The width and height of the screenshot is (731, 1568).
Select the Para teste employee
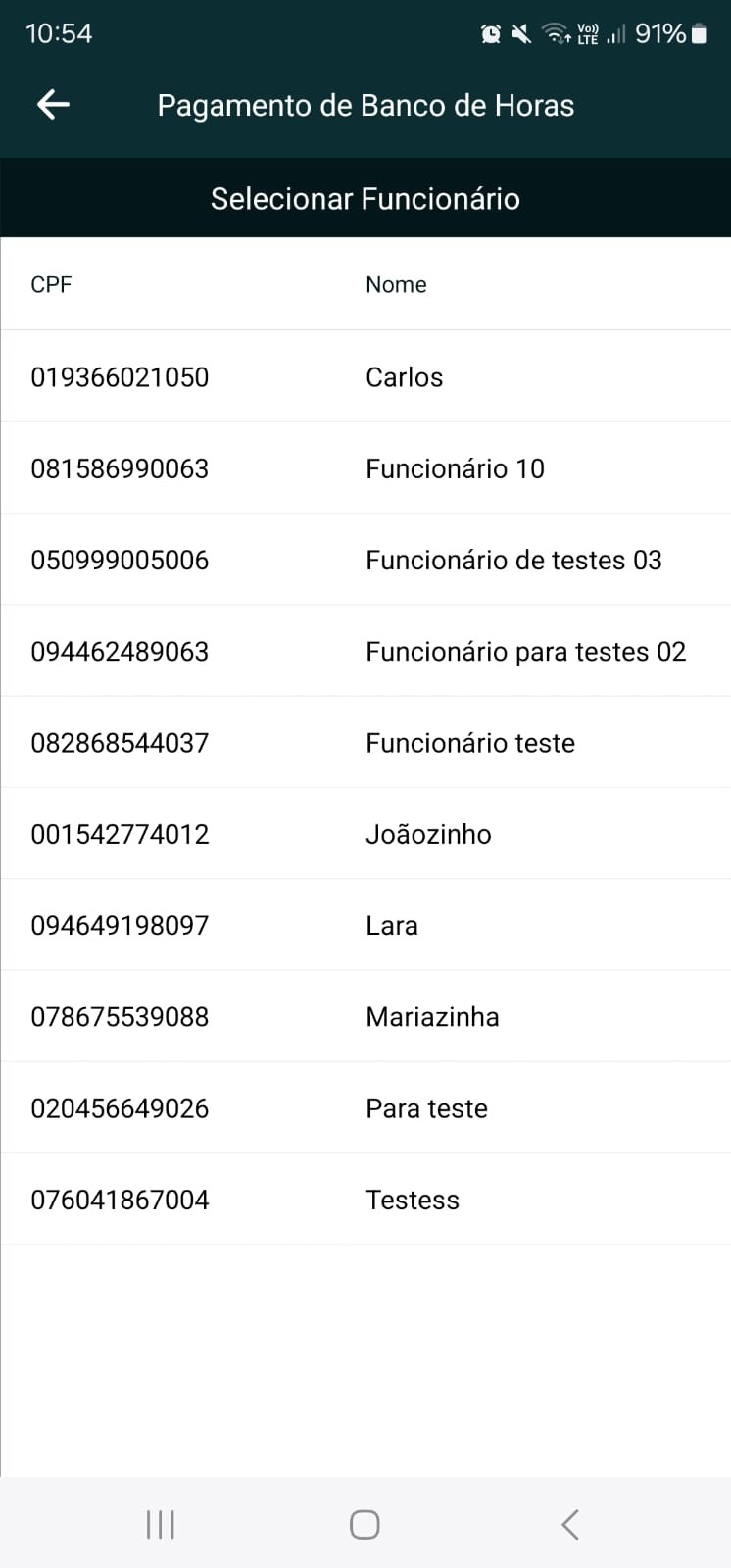tap(426, 1108)
